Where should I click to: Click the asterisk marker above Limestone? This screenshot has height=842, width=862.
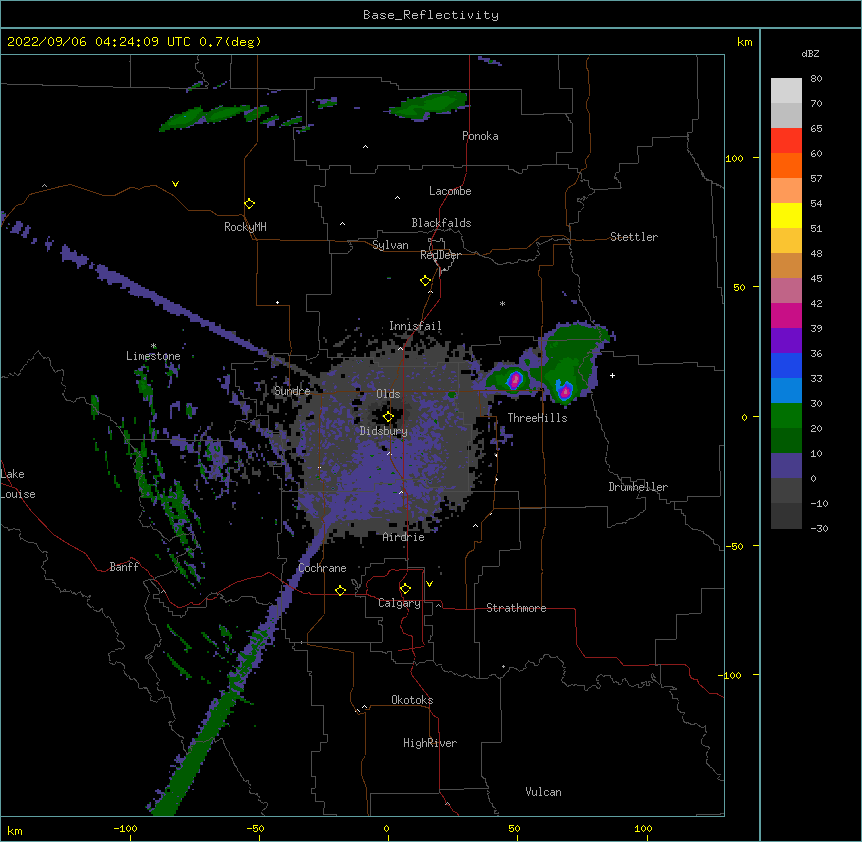(154, 346)
